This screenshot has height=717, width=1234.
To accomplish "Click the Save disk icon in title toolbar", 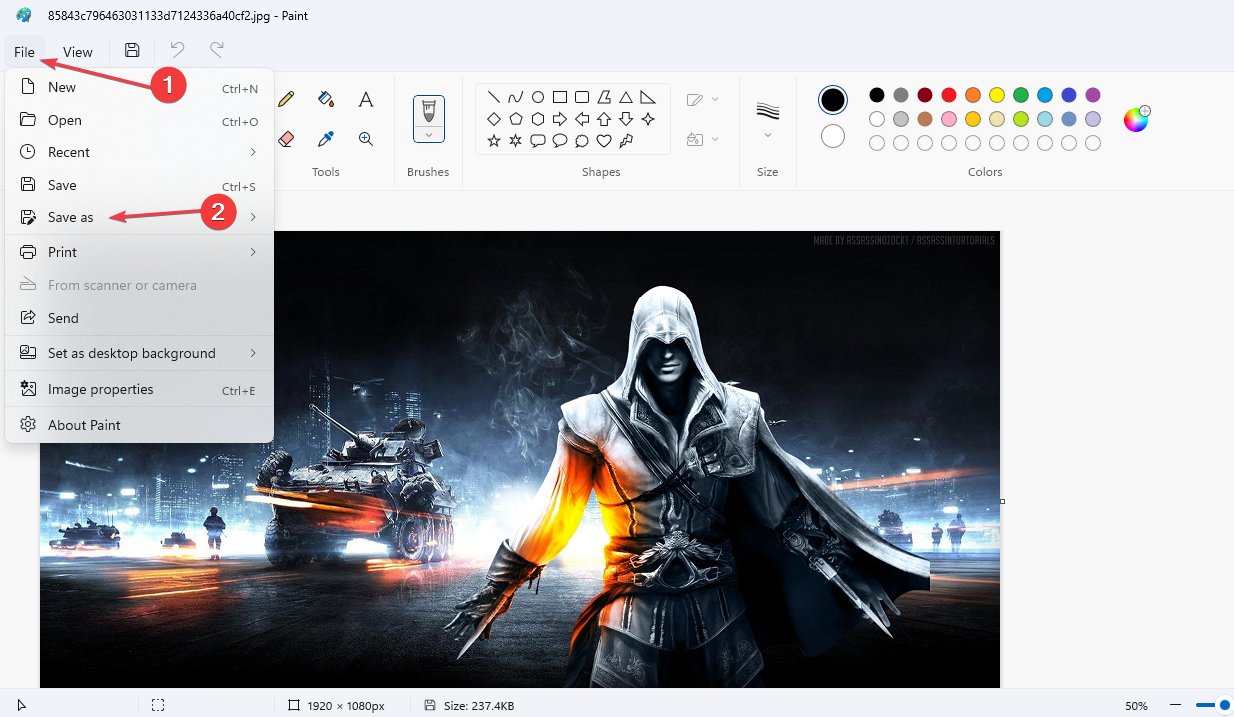I will (132, 50).
